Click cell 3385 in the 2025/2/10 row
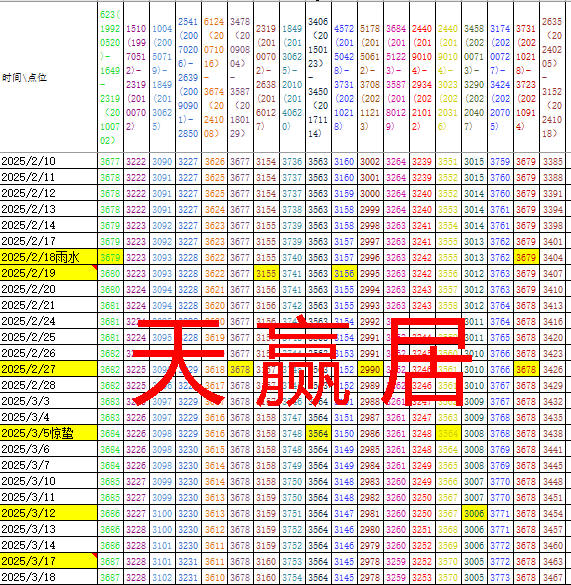This screenshot has height=585, width=571. 553,161
